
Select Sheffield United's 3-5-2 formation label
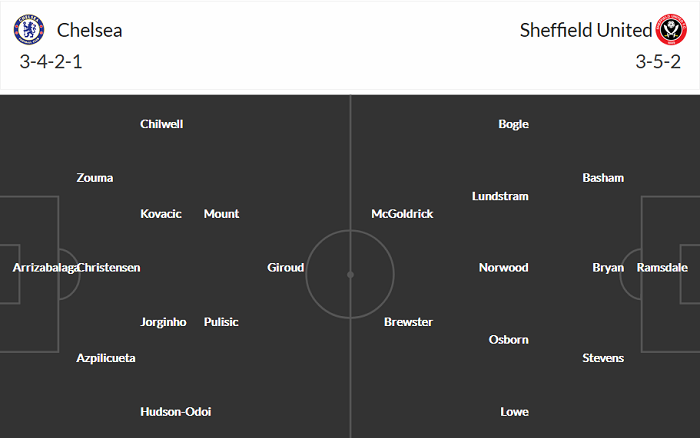pos(658,62)
